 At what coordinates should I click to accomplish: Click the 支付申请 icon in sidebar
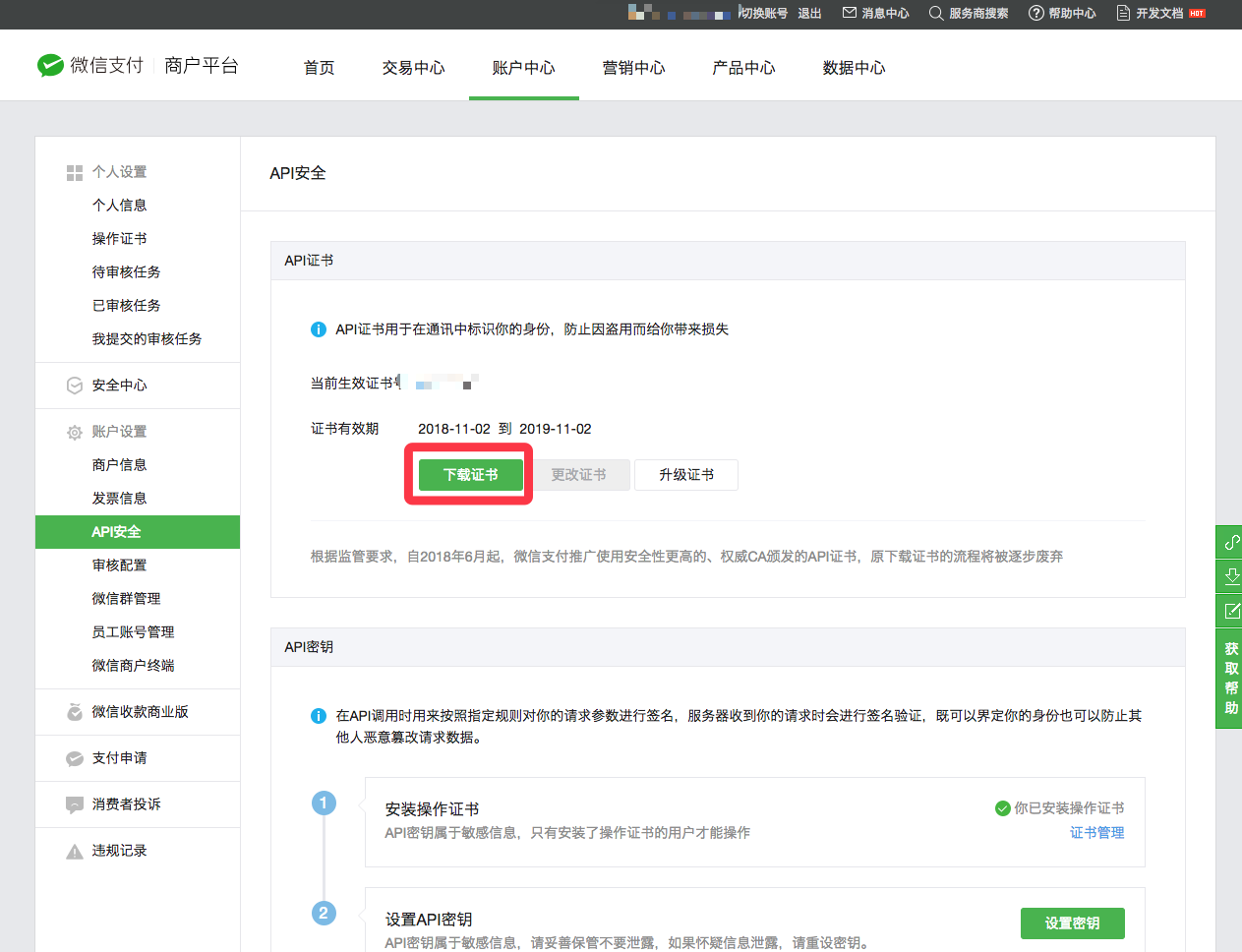[x=75, y=758]
